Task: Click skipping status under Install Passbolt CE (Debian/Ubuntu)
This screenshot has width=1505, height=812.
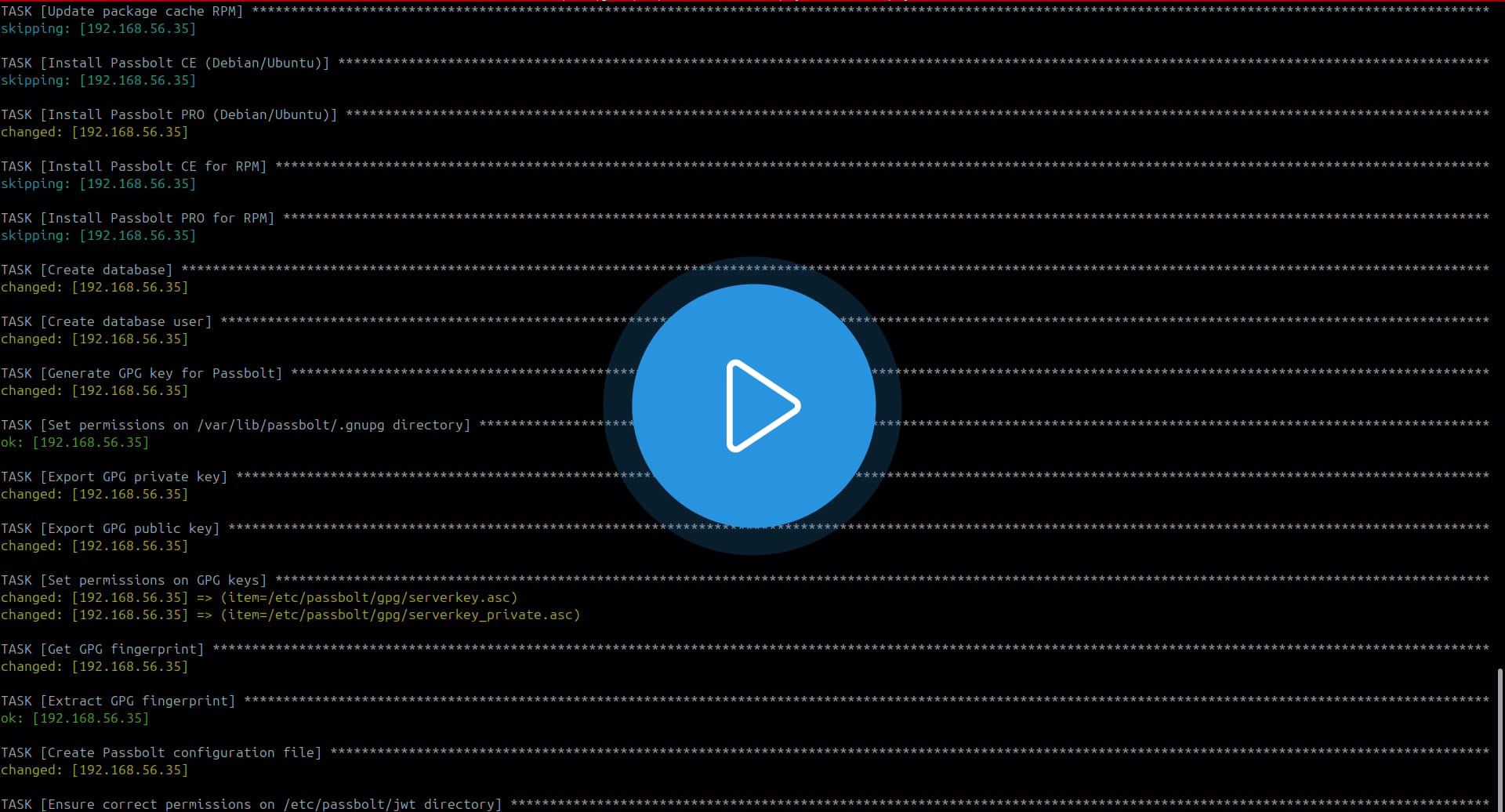Action: click(x=99, y=80)
